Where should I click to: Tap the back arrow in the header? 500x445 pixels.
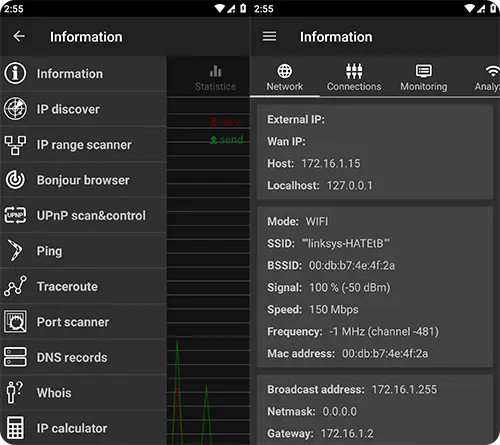tap(19, 36)
